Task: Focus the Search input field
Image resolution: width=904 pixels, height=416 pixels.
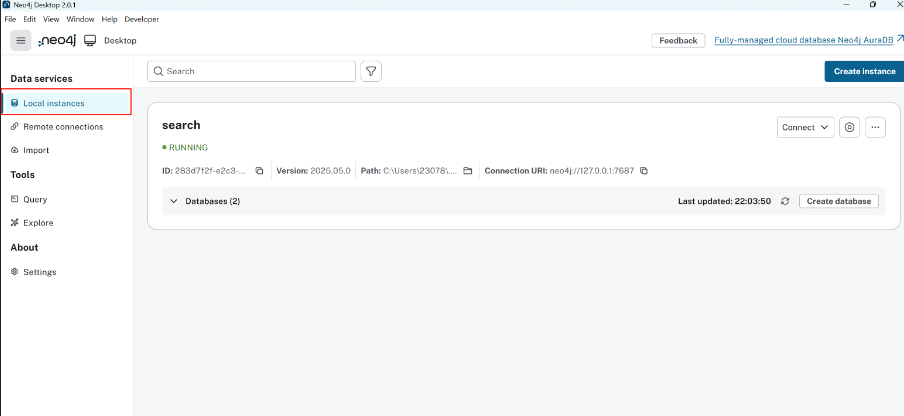Action: tap(251, 71)
